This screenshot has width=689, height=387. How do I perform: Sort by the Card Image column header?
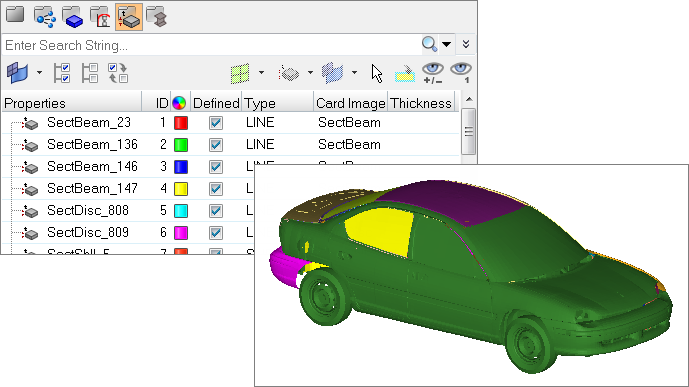(350, 103)
